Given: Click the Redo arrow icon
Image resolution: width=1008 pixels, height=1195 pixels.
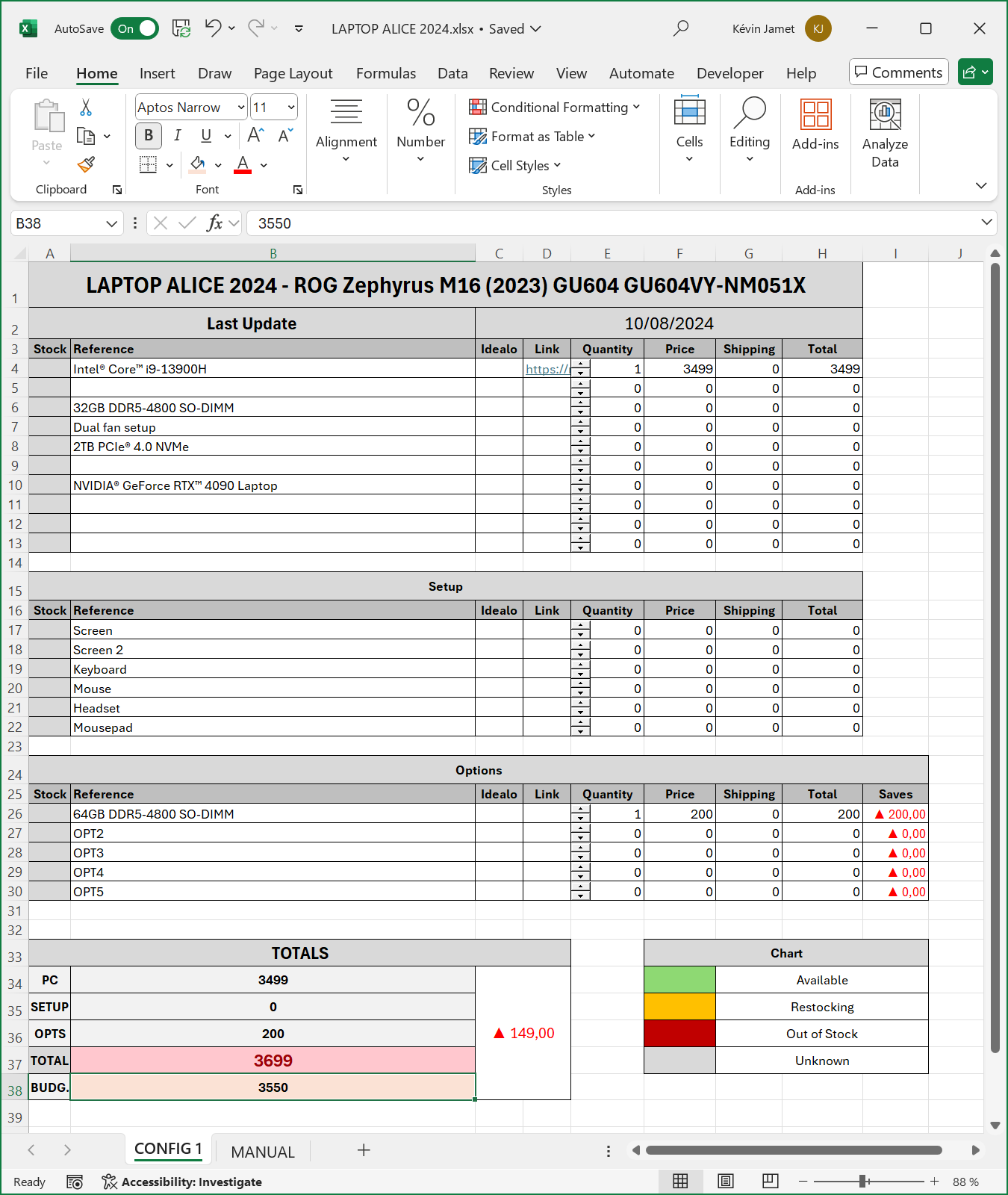Looking at the screenshot, I should (256, 28).
